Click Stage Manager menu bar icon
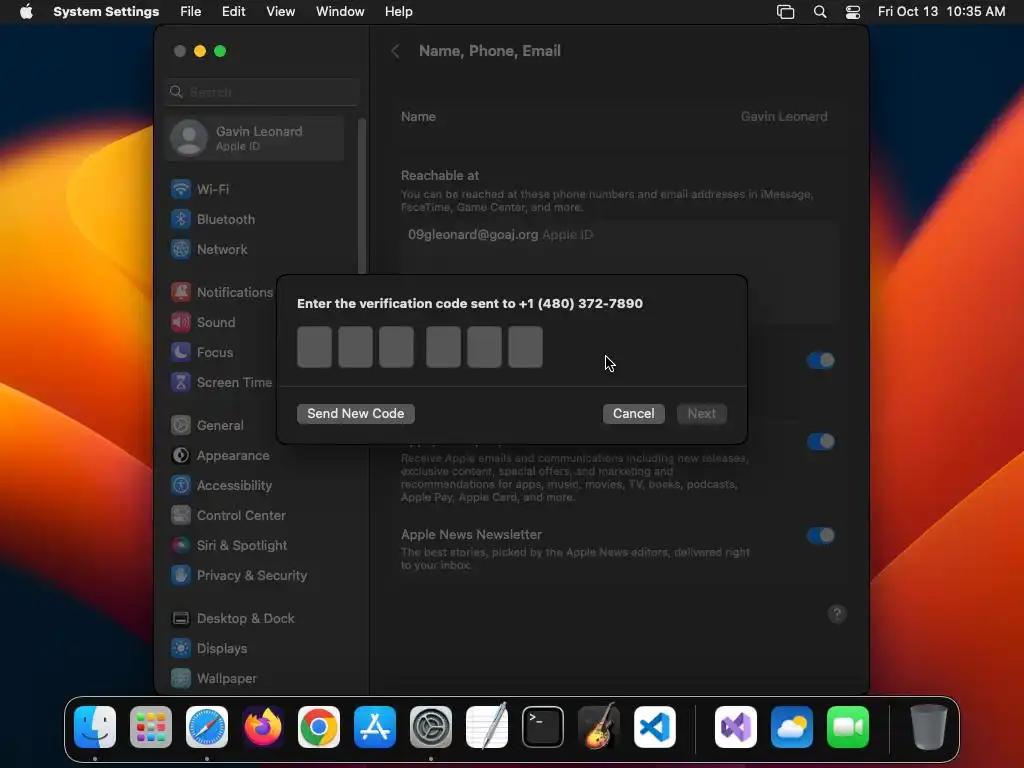Image resolution: width=1024 pixels, height=768 pixels. (786, 12)
